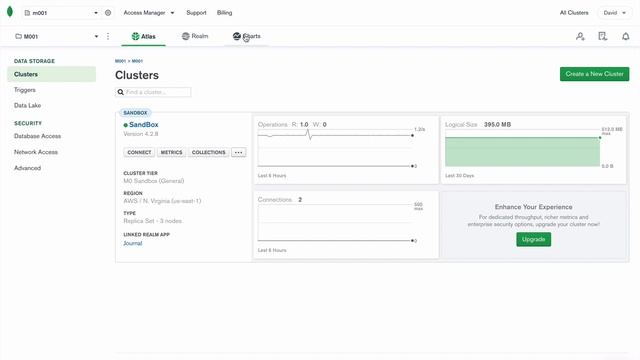Select Clusters in the sidebar
Image resolution: width=640 pixels, height=360 pixels.
(x=51, y=74)
